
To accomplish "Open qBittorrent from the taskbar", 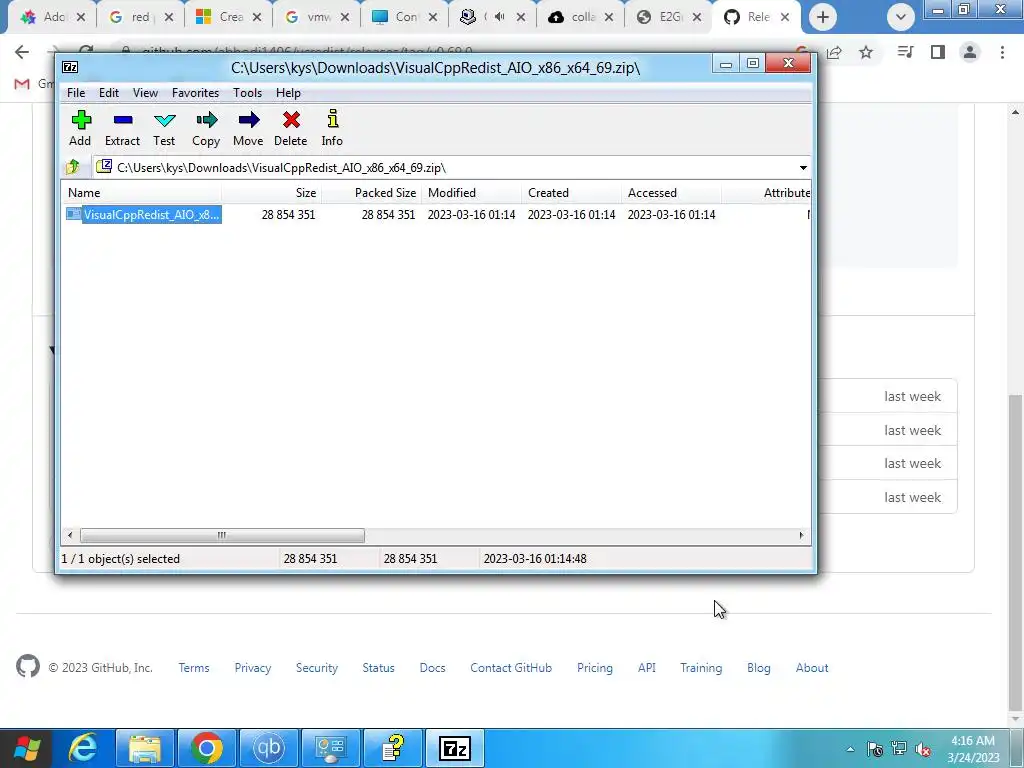I will click(269, 748).
